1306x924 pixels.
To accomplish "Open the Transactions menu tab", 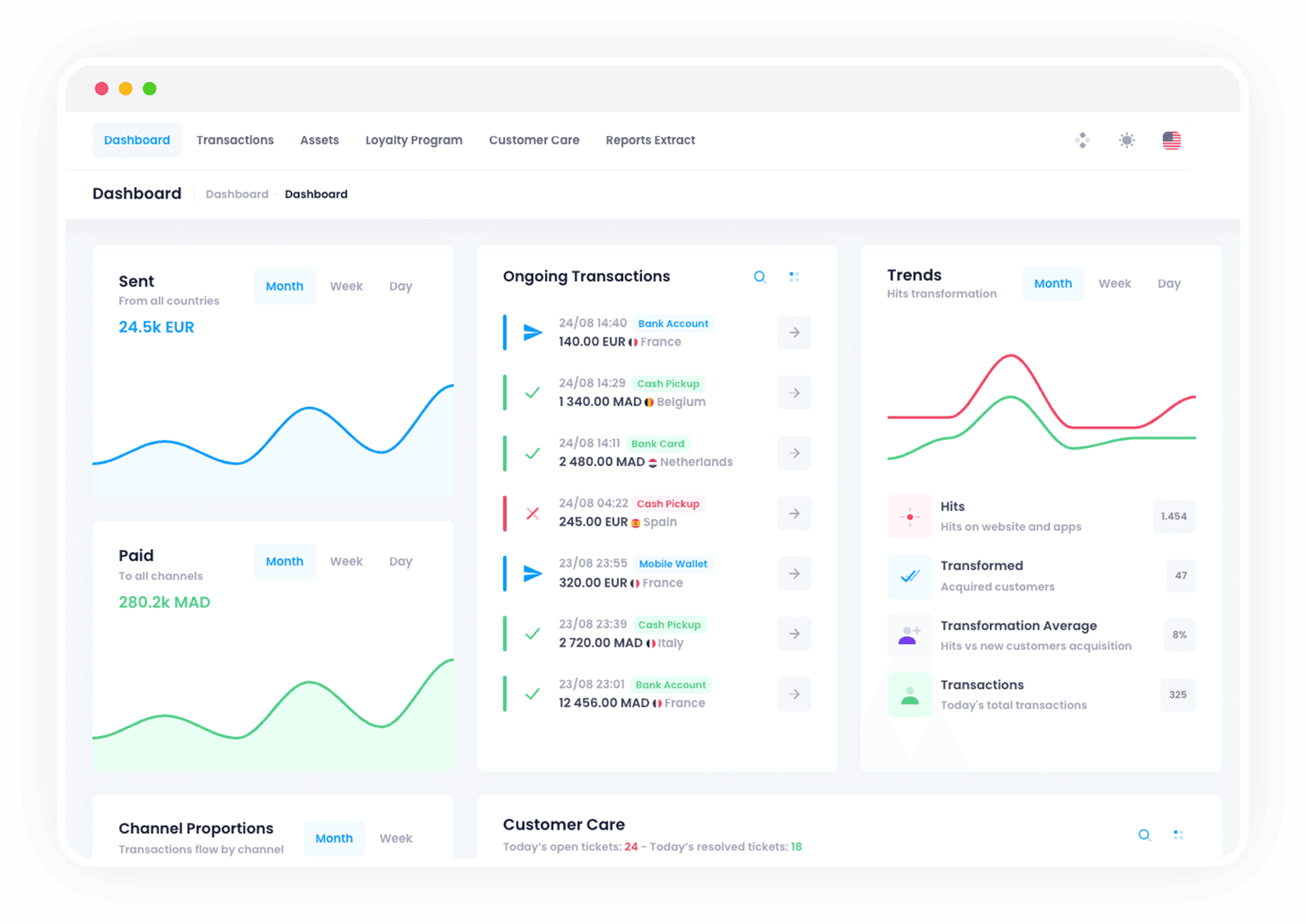I will tap(235, 140).
